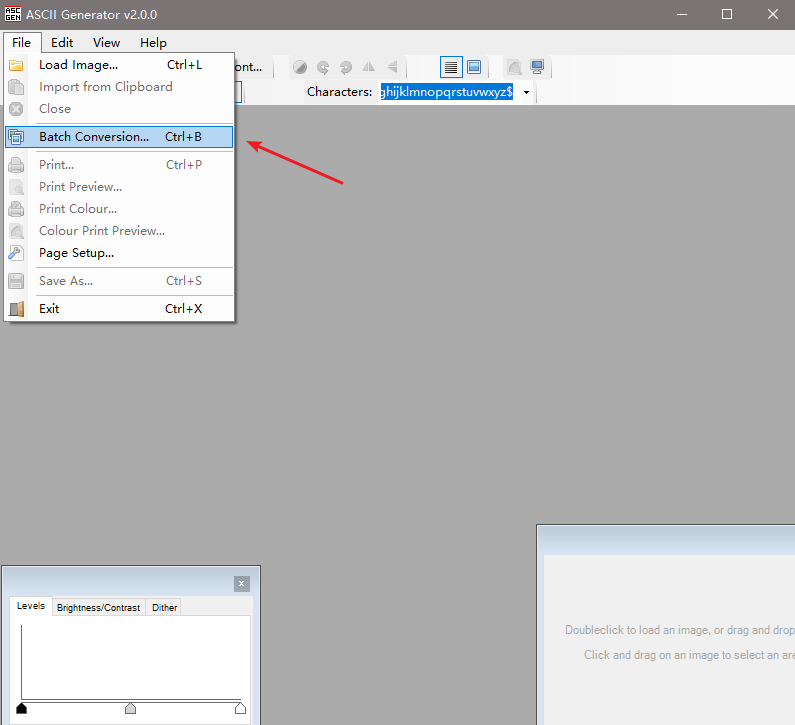
Task: Click the wrench page icon beside Page Setup
Action: coord(16,252)
